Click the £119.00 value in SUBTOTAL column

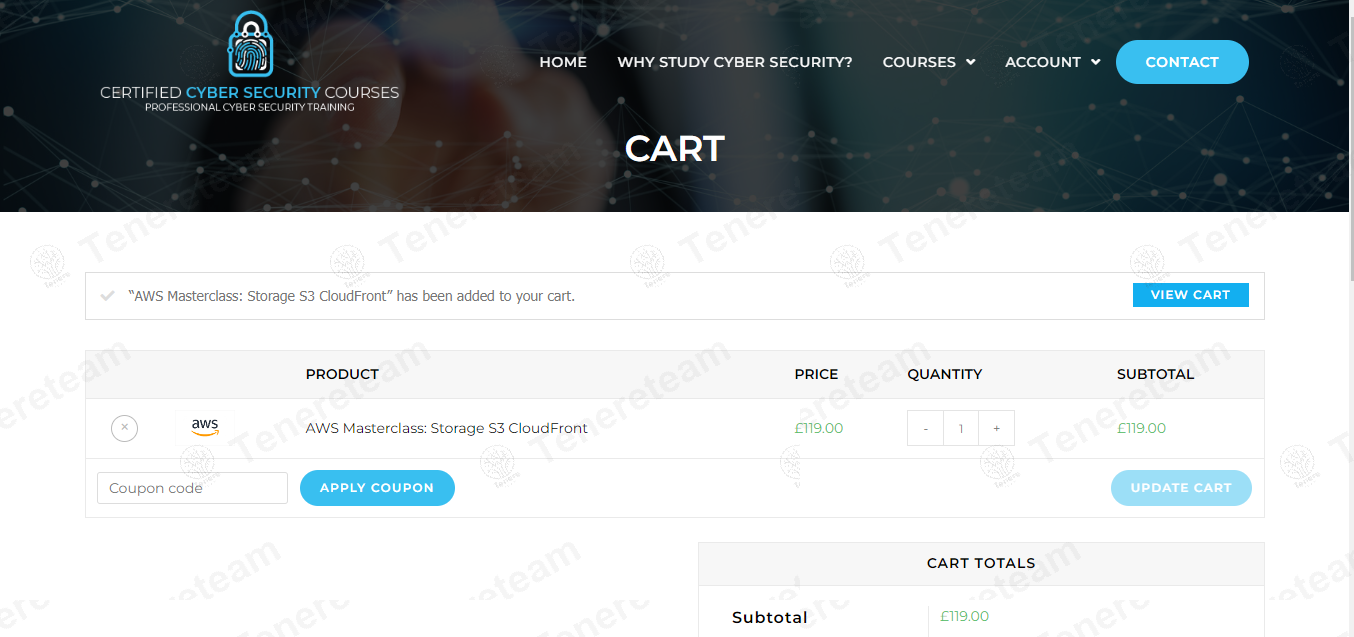pos(1142,428)
